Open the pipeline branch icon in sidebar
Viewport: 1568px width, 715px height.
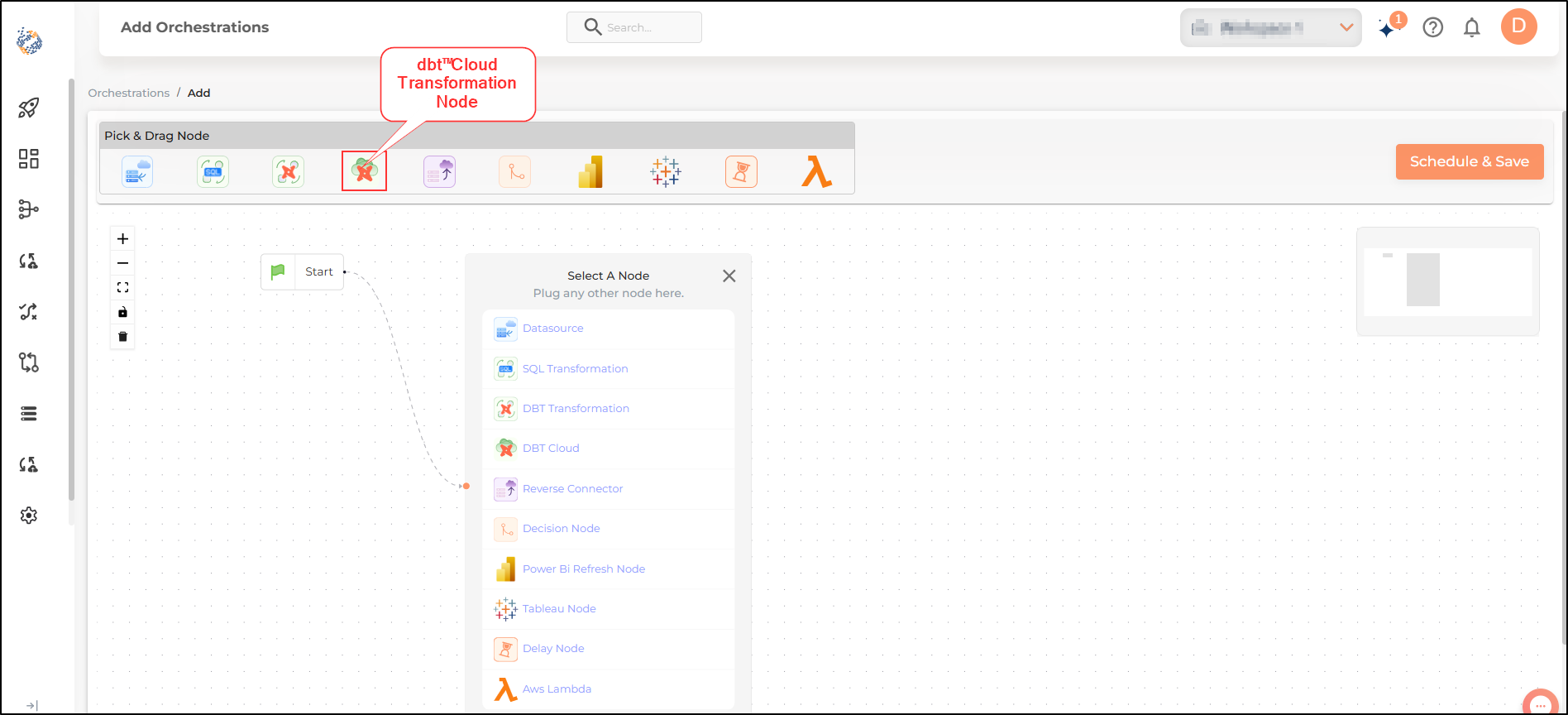pyautogui.click(x=29, y=209)
